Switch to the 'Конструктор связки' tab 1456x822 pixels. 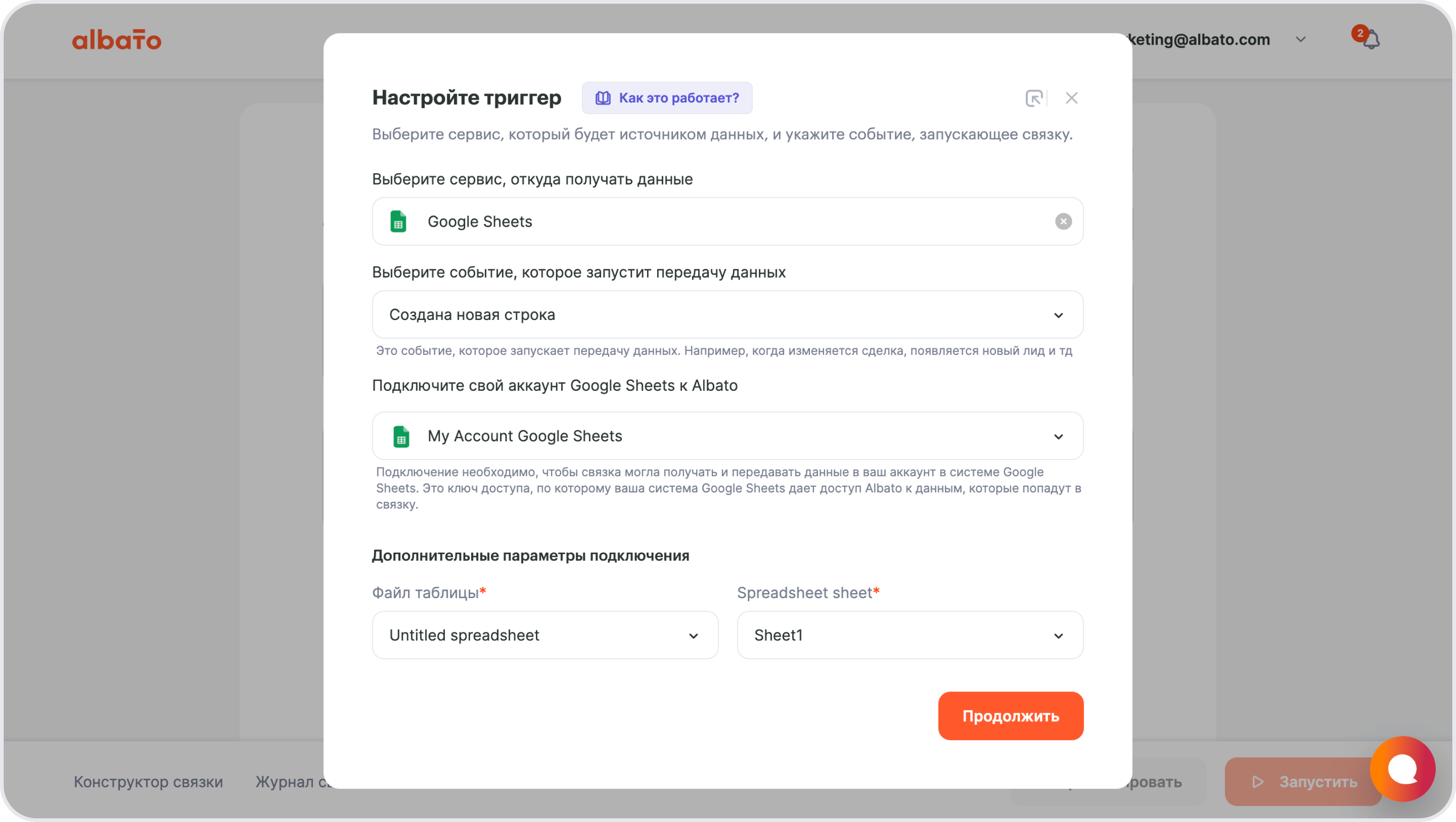[x=148, y=782]
